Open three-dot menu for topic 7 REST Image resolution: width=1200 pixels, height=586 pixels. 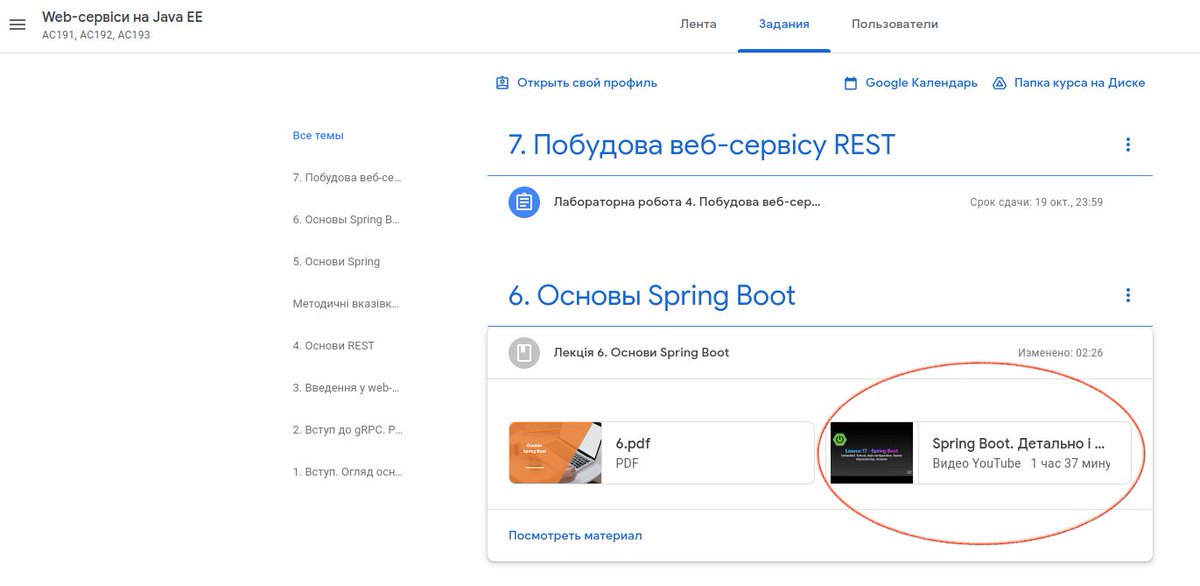coord(1128,145)
